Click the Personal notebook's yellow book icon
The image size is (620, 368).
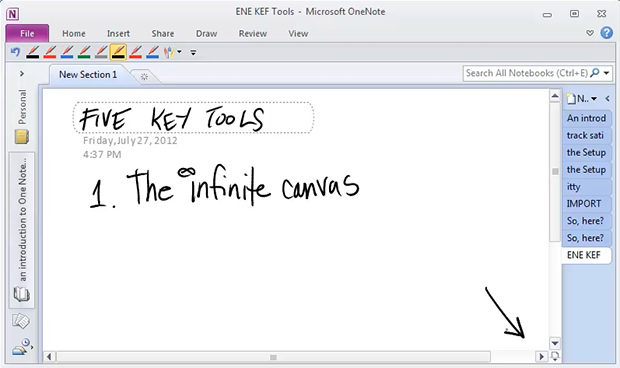click(22, 137)
